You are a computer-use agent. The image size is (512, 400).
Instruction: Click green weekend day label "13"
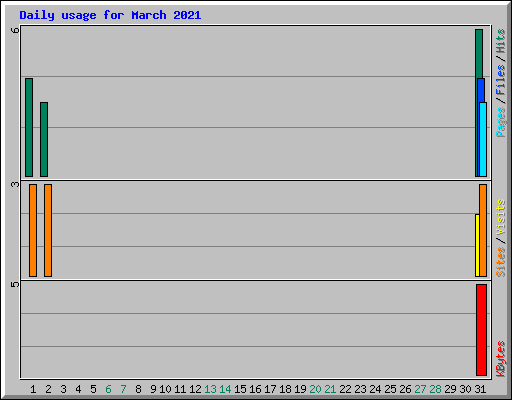pos(210,389)
